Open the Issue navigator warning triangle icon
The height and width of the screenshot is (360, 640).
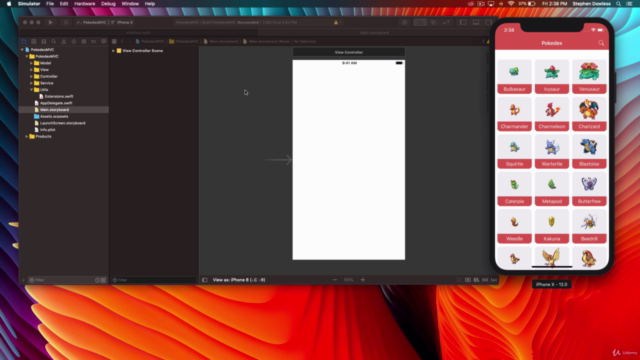[x=64, y=42]
